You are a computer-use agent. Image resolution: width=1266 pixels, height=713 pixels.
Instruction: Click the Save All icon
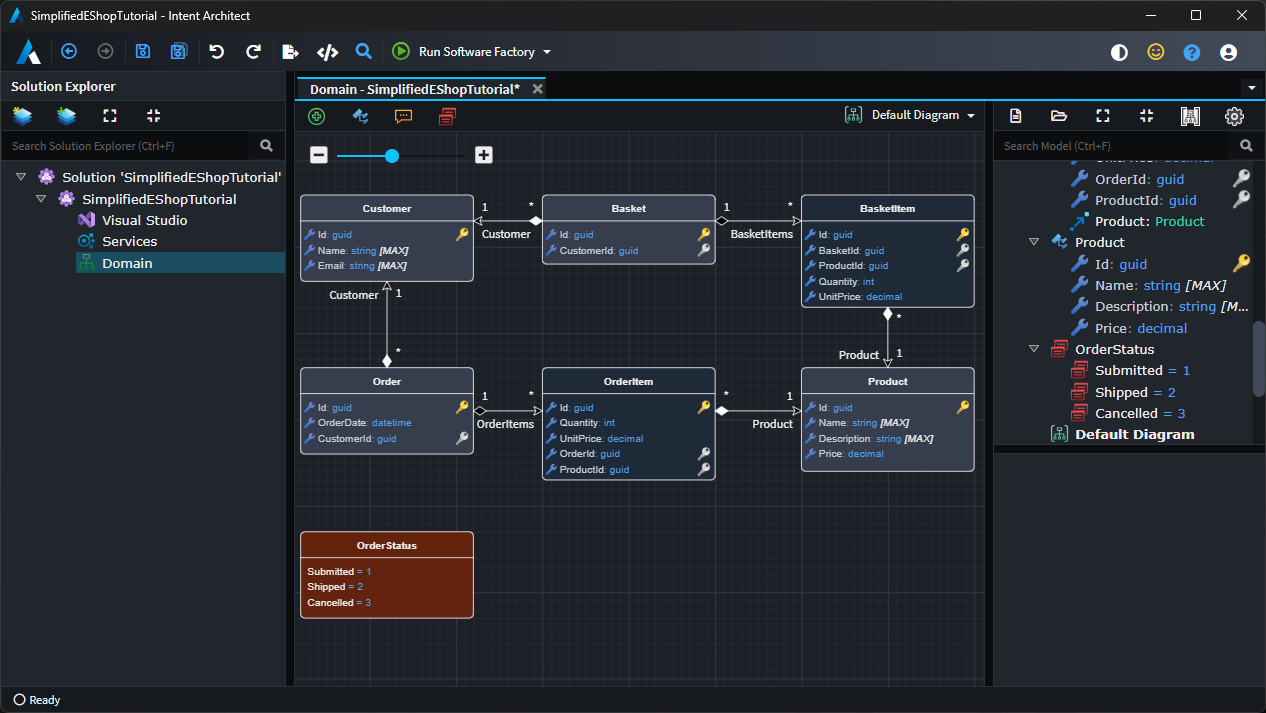(x=178, y=51)
